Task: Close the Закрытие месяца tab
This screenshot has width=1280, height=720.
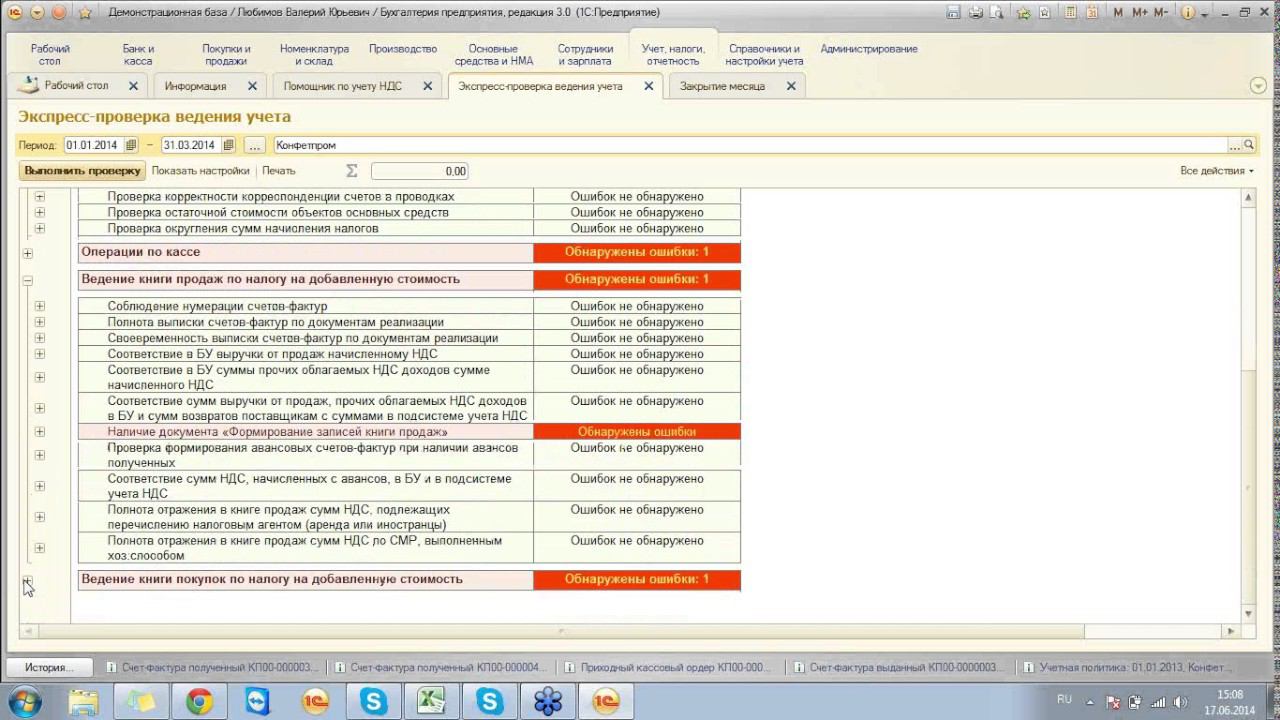Action: point(790,86)
